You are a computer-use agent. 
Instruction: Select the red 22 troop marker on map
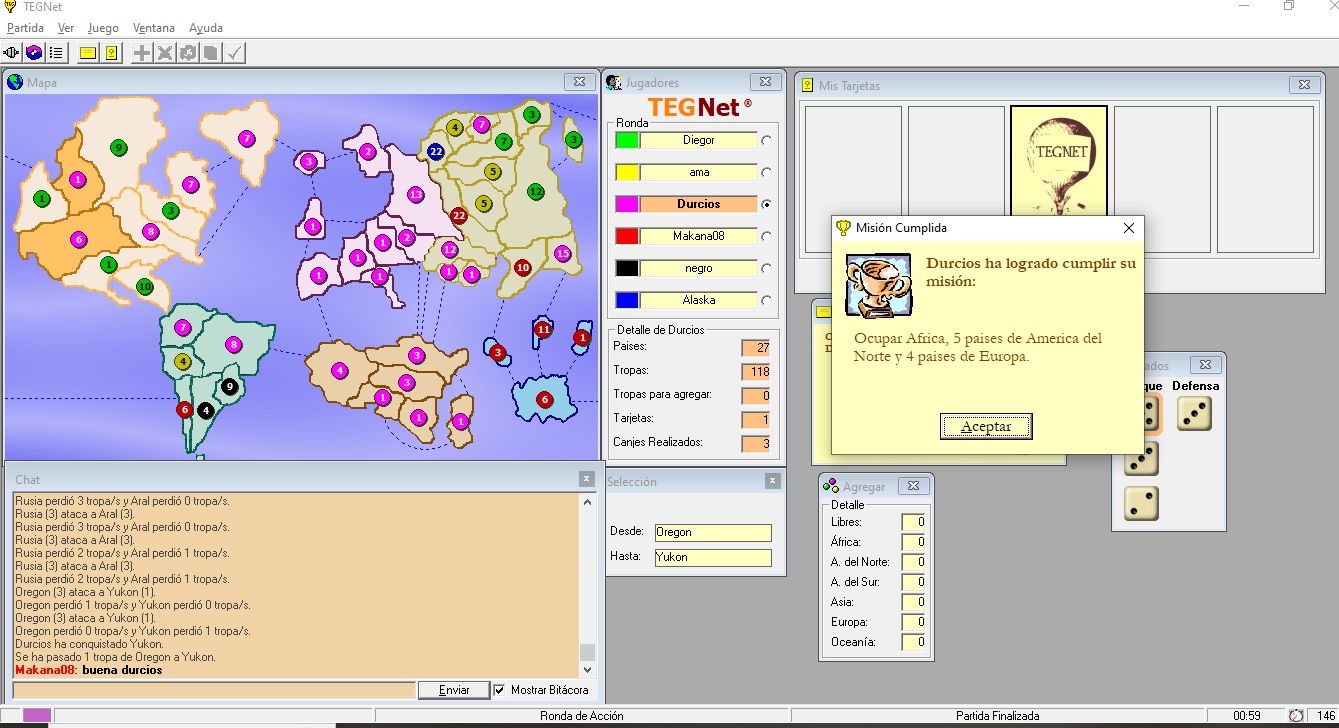(459, 215)
